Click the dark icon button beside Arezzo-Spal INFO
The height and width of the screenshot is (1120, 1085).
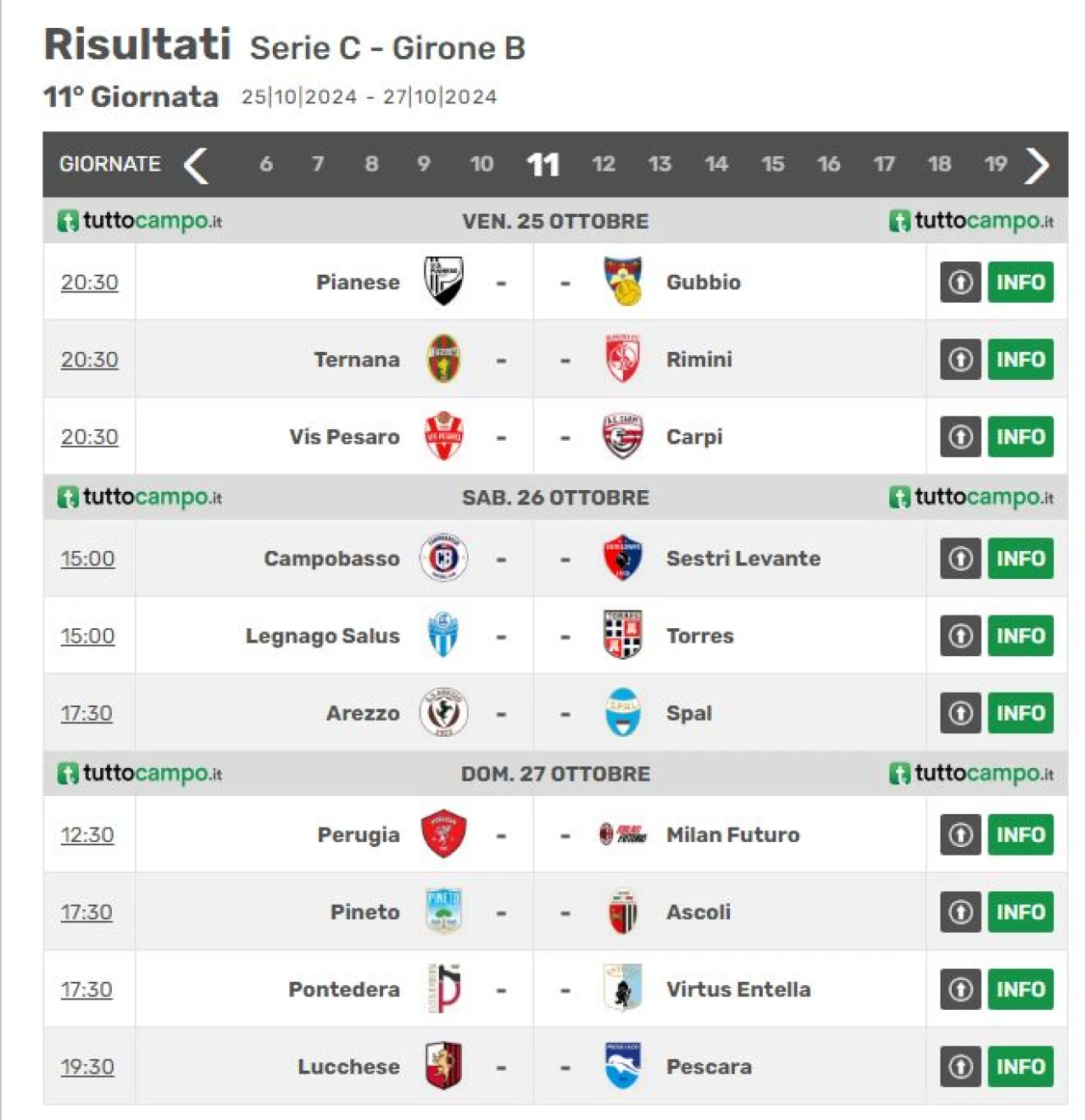click(x=960, y=713)
